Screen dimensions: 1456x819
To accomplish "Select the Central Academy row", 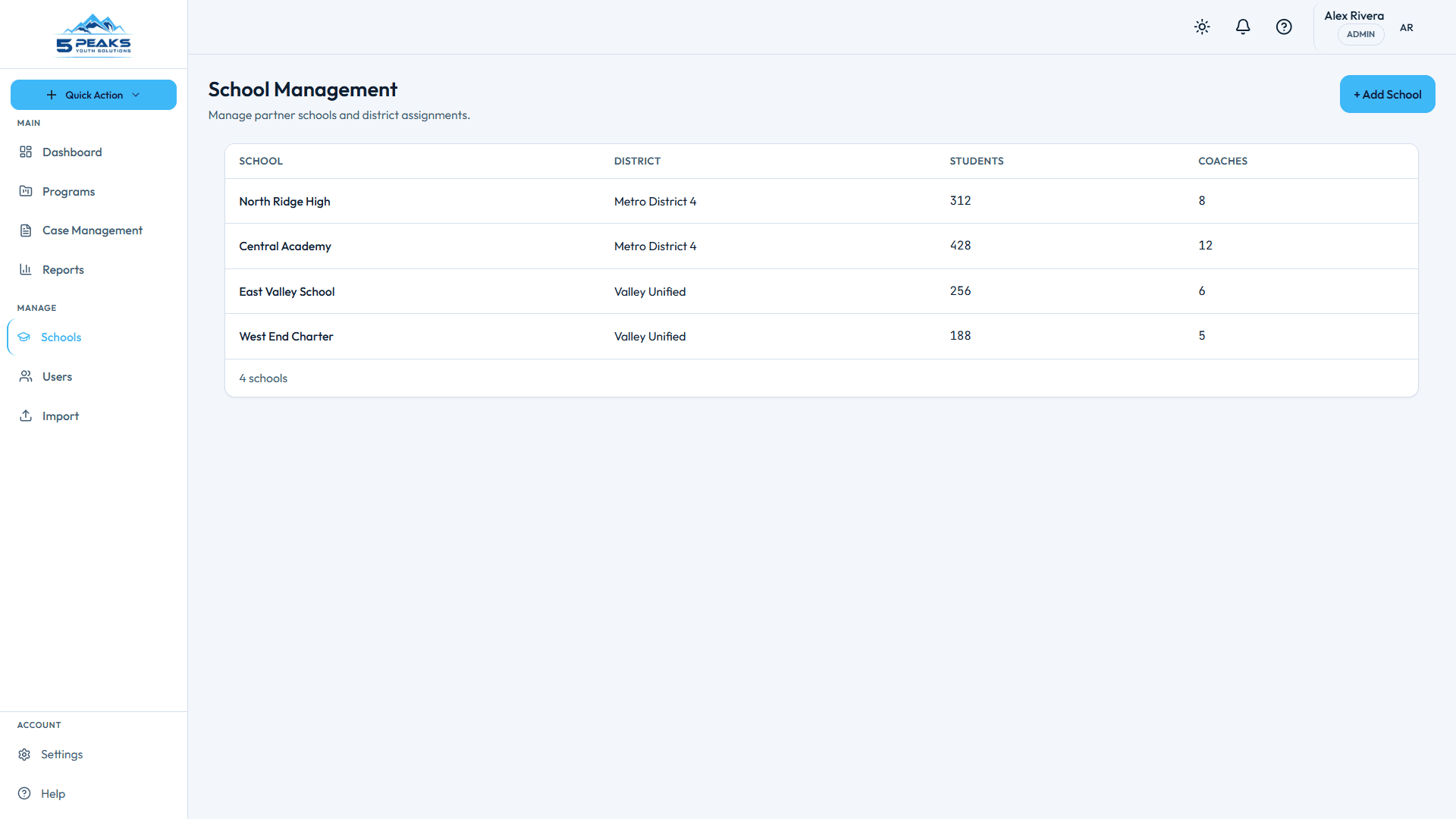I will click(821, 246).
